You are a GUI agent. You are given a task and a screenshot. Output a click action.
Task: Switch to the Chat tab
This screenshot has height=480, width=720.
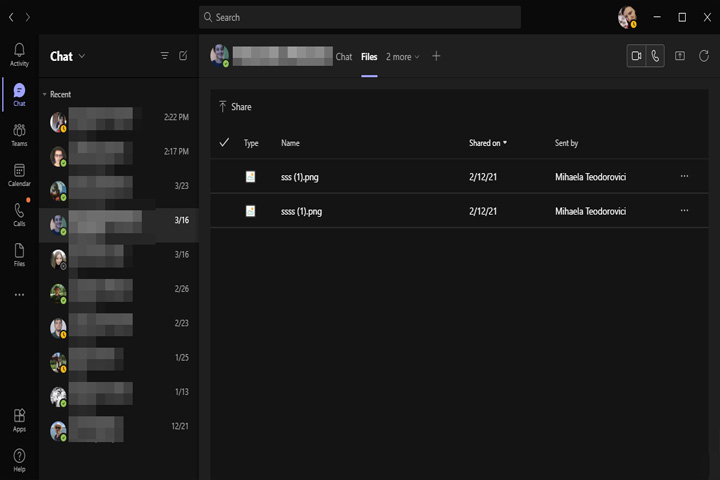point(343,56)
